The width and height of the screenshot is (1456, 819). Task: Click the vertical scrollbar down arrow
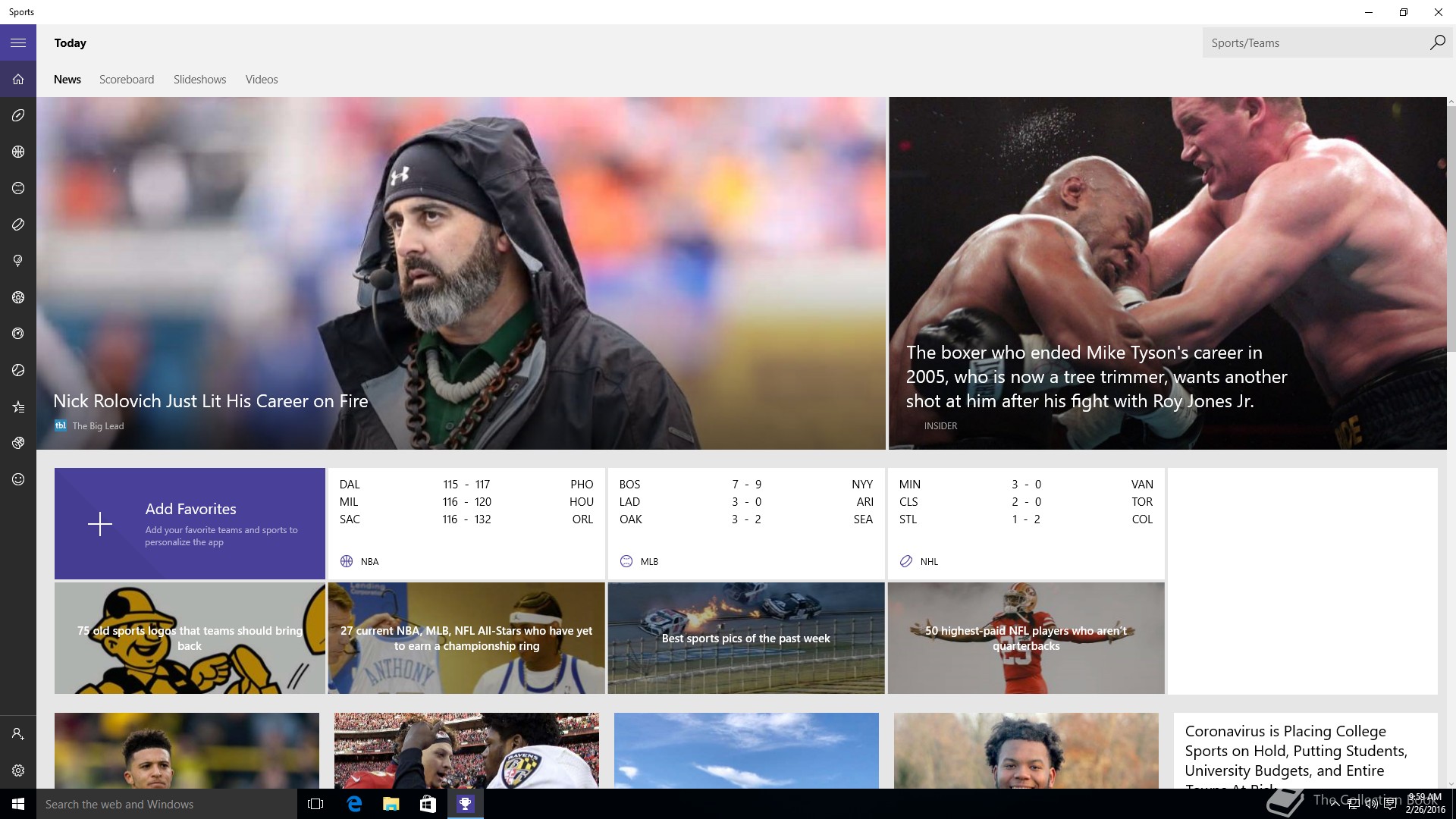point(1451,784)
